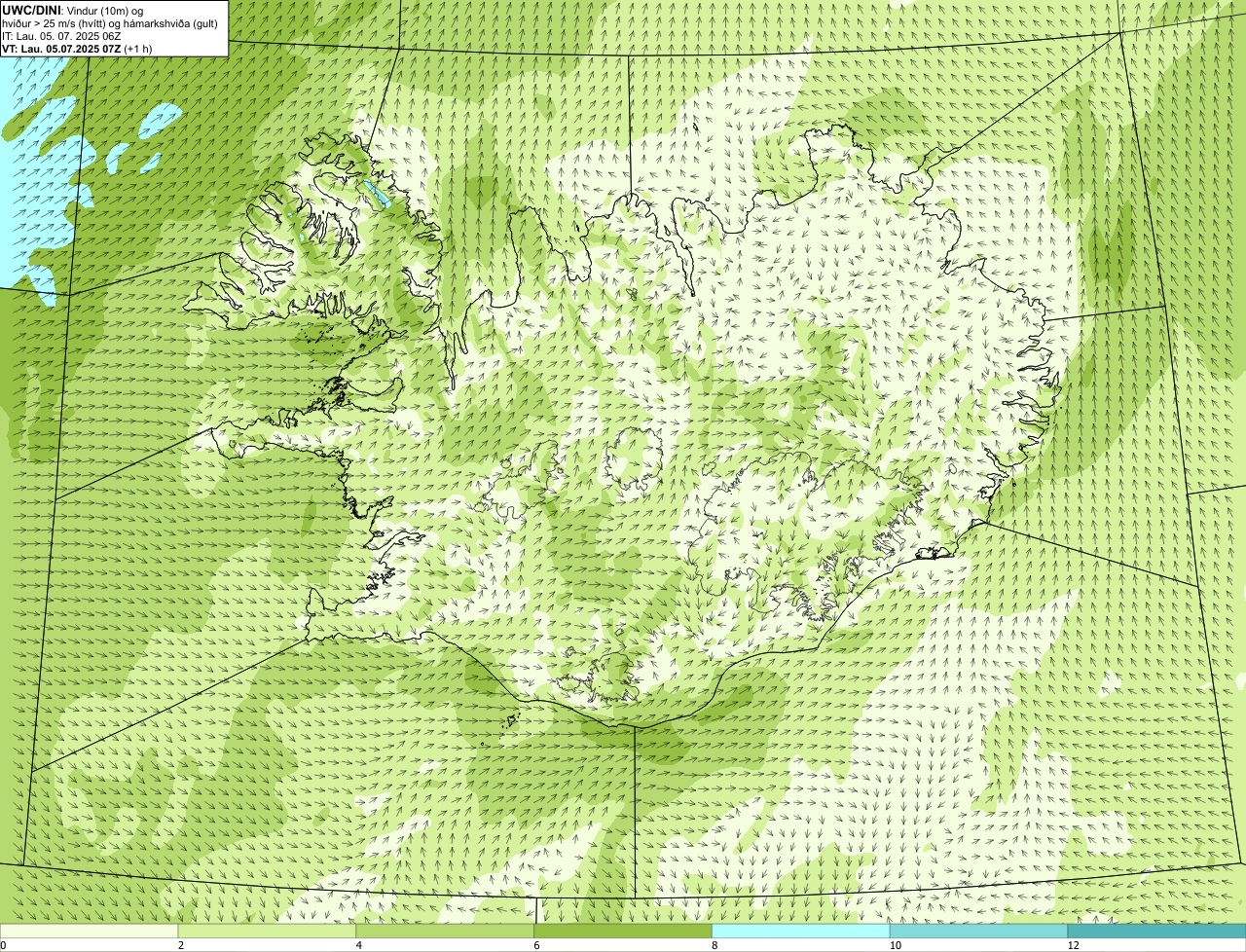Screen dimensions: 1246x952
Task: Click the light cyan 8–10 m/s colorbar segment
Action: tap(801, 931)
